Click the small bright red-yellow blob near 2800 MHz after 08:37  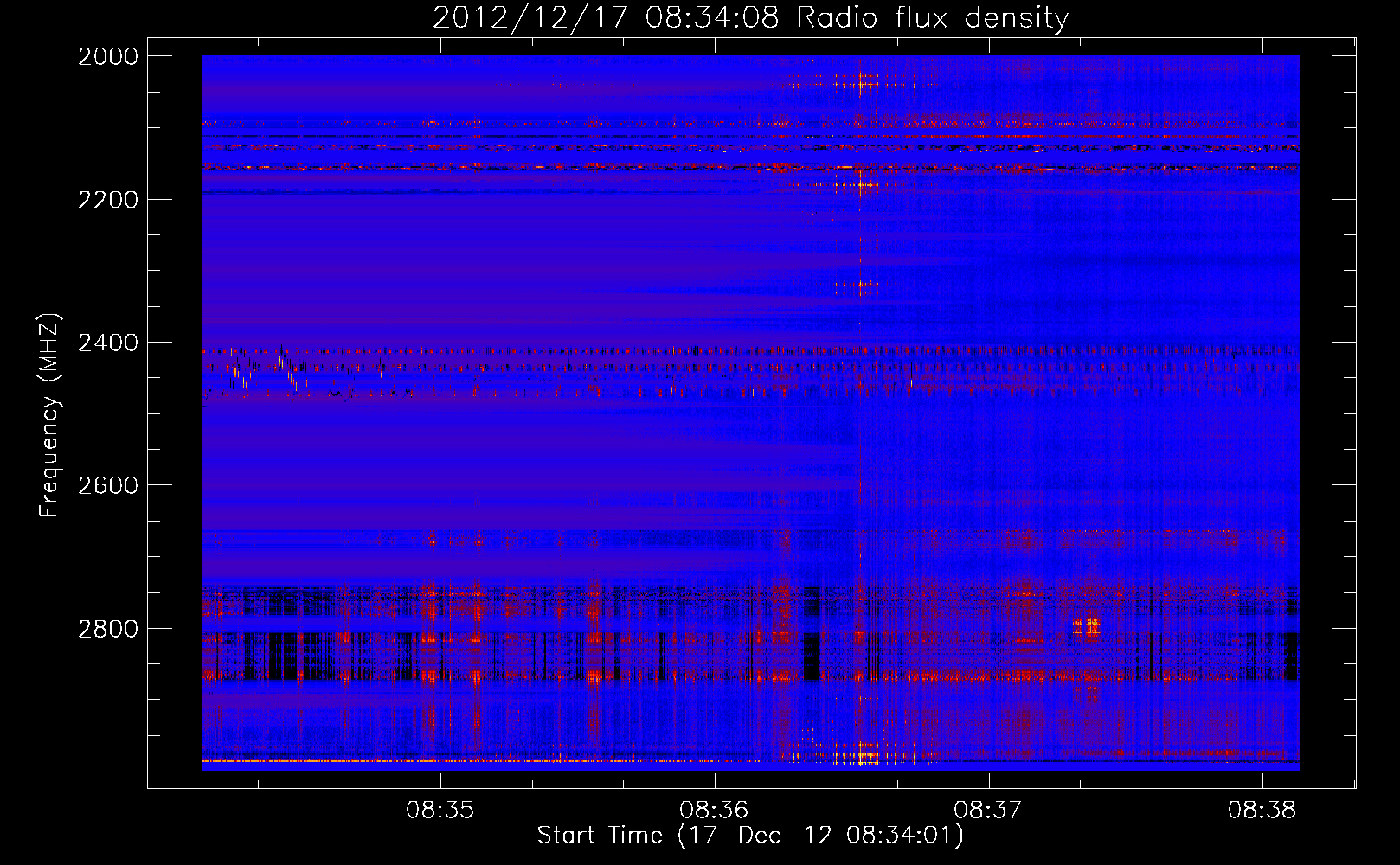tap(1087, 625)
